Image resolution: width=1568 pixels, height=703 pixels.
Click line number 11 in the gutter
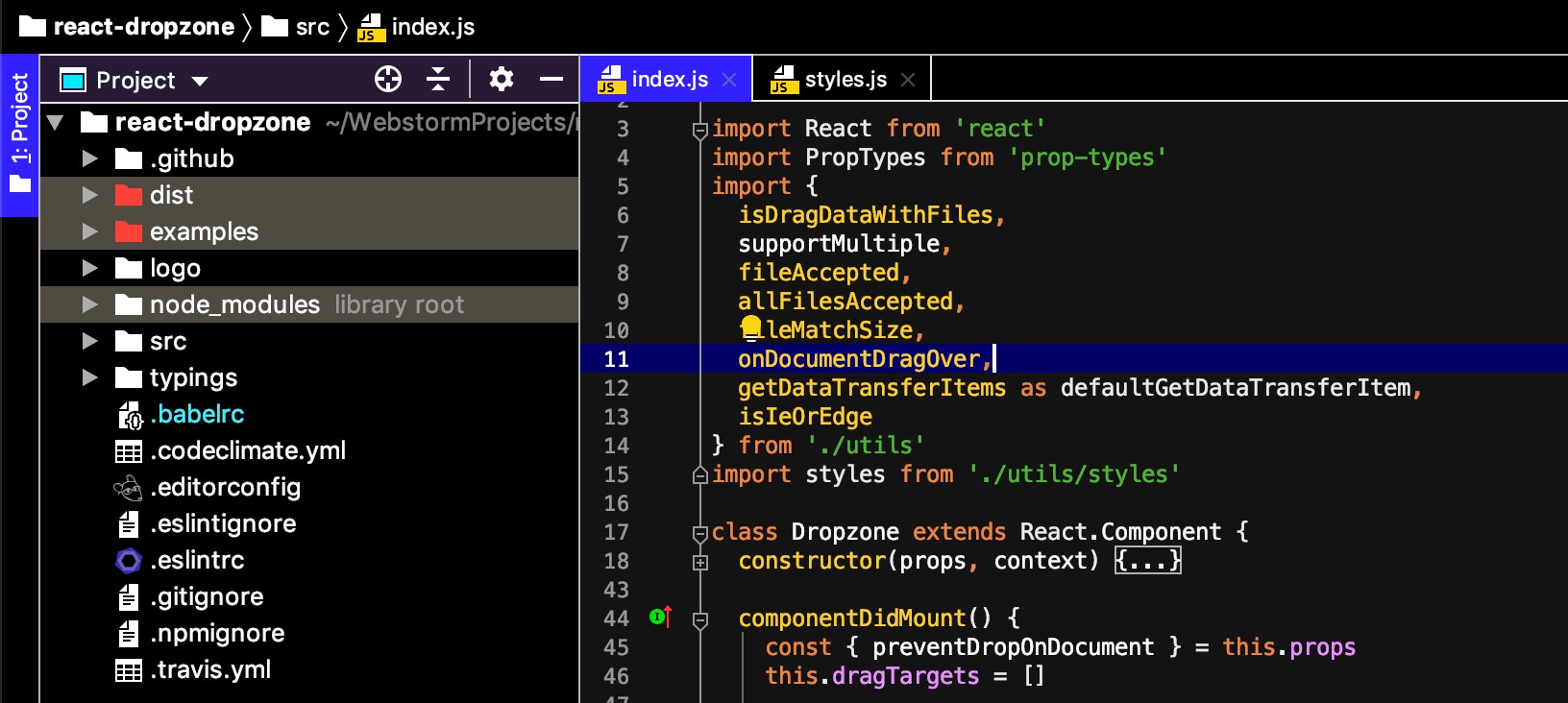[616, 359]
